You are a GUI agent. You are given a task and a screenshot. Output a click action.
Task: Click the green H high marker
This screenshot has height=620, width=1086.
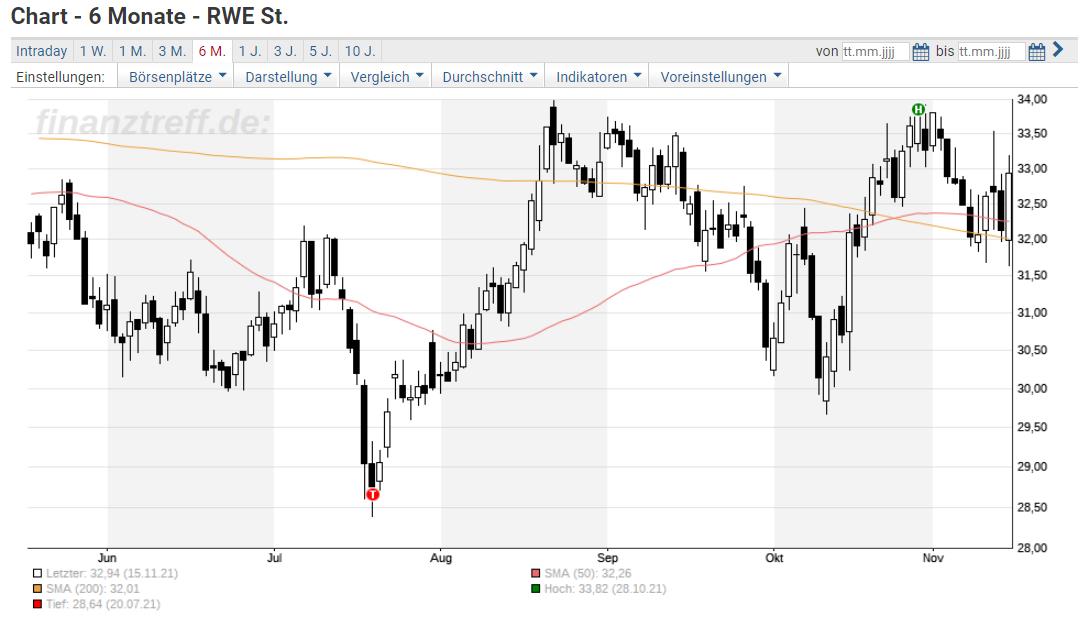point(918,109)
